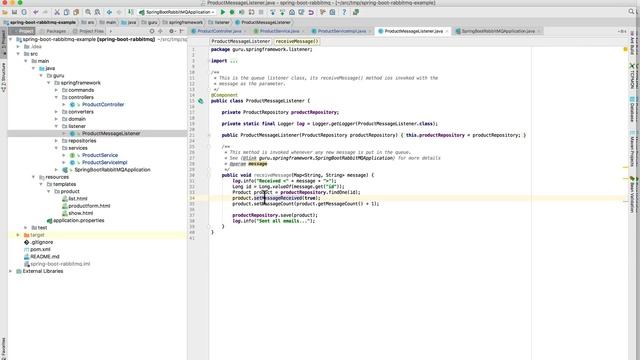This screenshot has width=640, height=360.
Task: Select ProductController in the project tree
Action: click(103, 104)
